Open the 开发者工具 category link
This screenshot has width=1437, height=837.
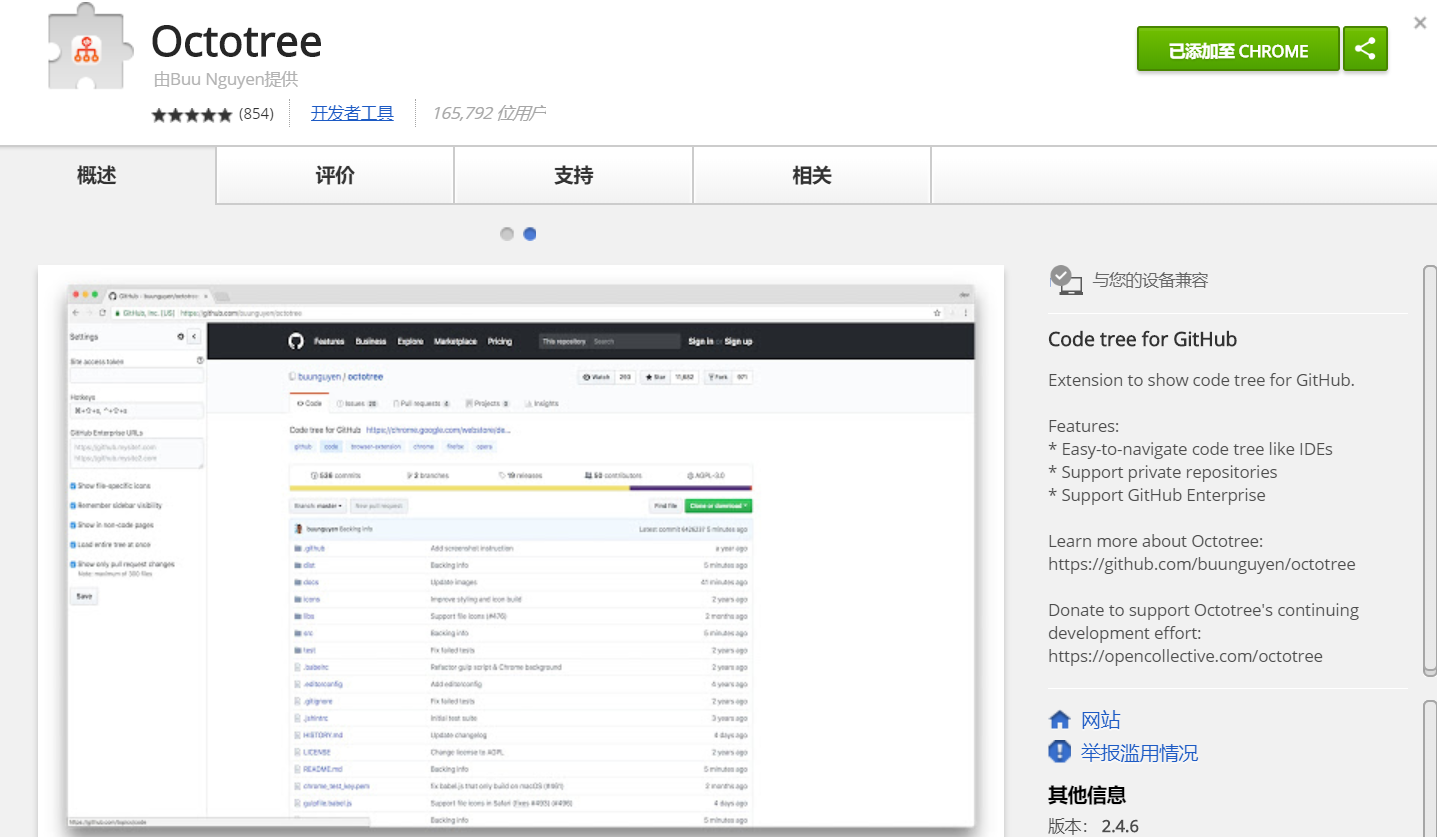(x=352, y=113)
